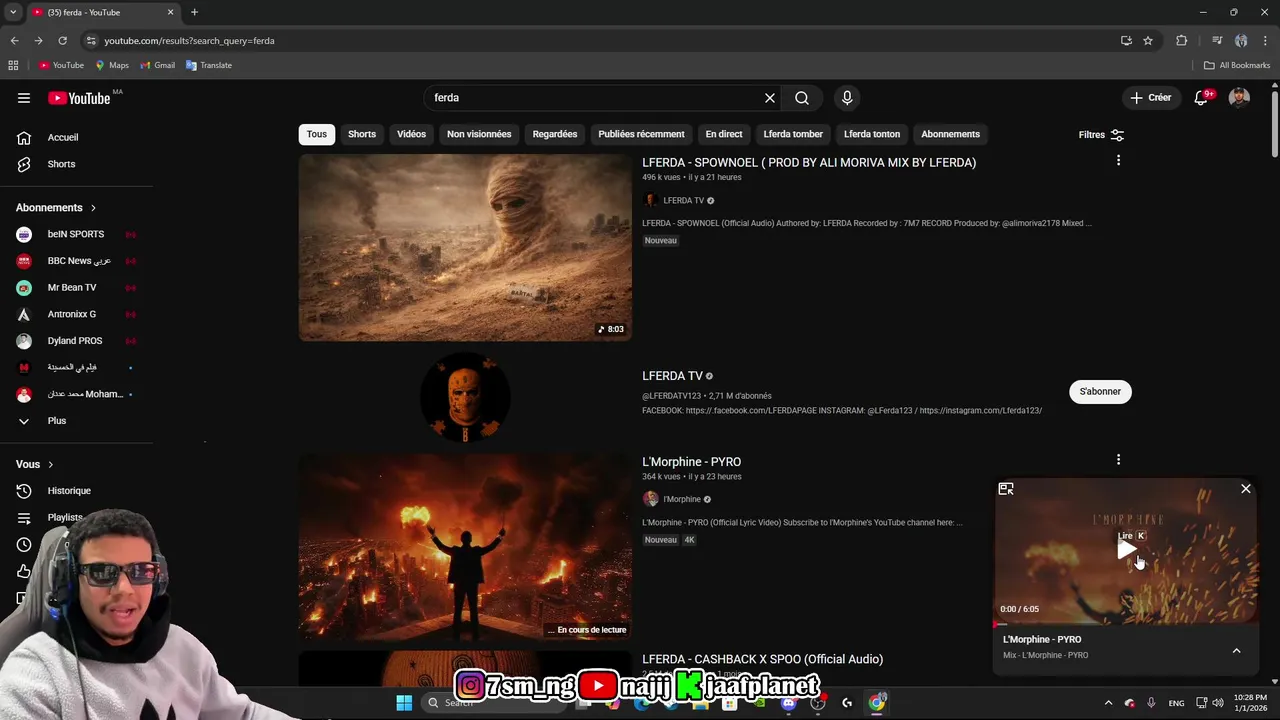This screenshot has width=1280, height=720.
Task: Open Chrome tab search dropdown
Action: (13, 12)
